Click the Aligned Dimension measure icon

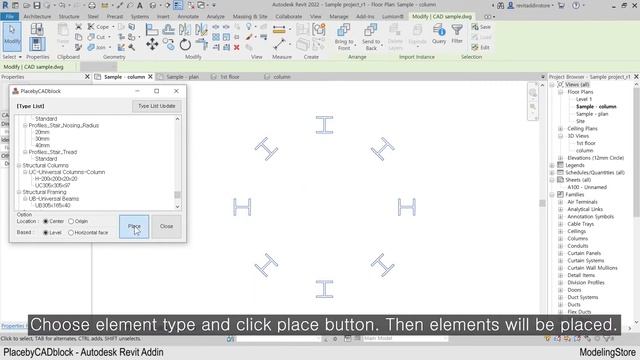[x=279, y=29]
